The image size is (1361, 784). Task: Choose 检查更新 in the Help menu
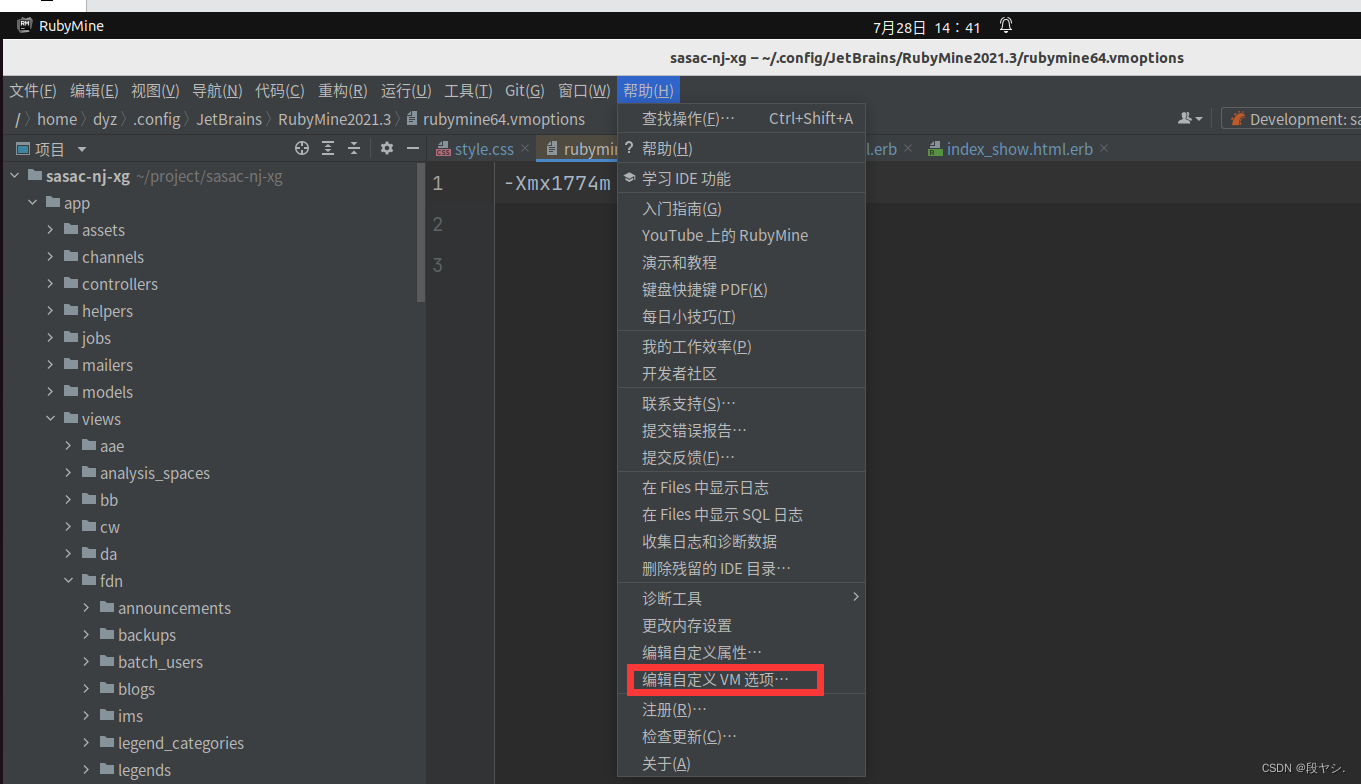pyautogui.click(x=690, y=735)
